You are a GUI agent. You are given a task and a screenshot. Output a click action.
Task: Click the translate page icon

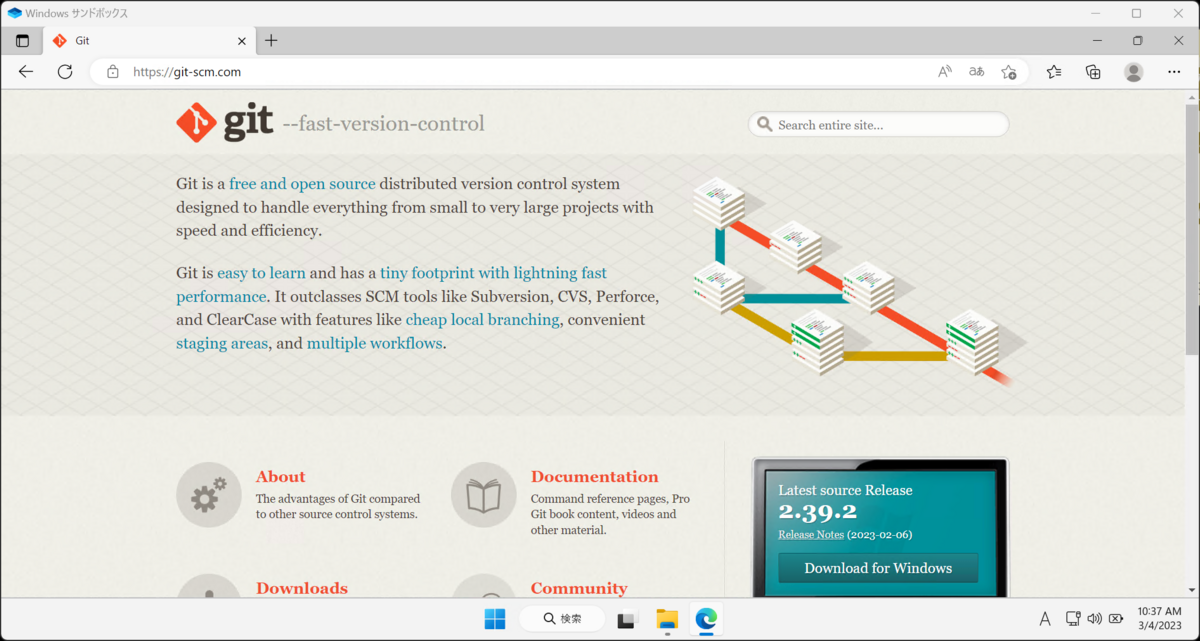click(977, 72)
